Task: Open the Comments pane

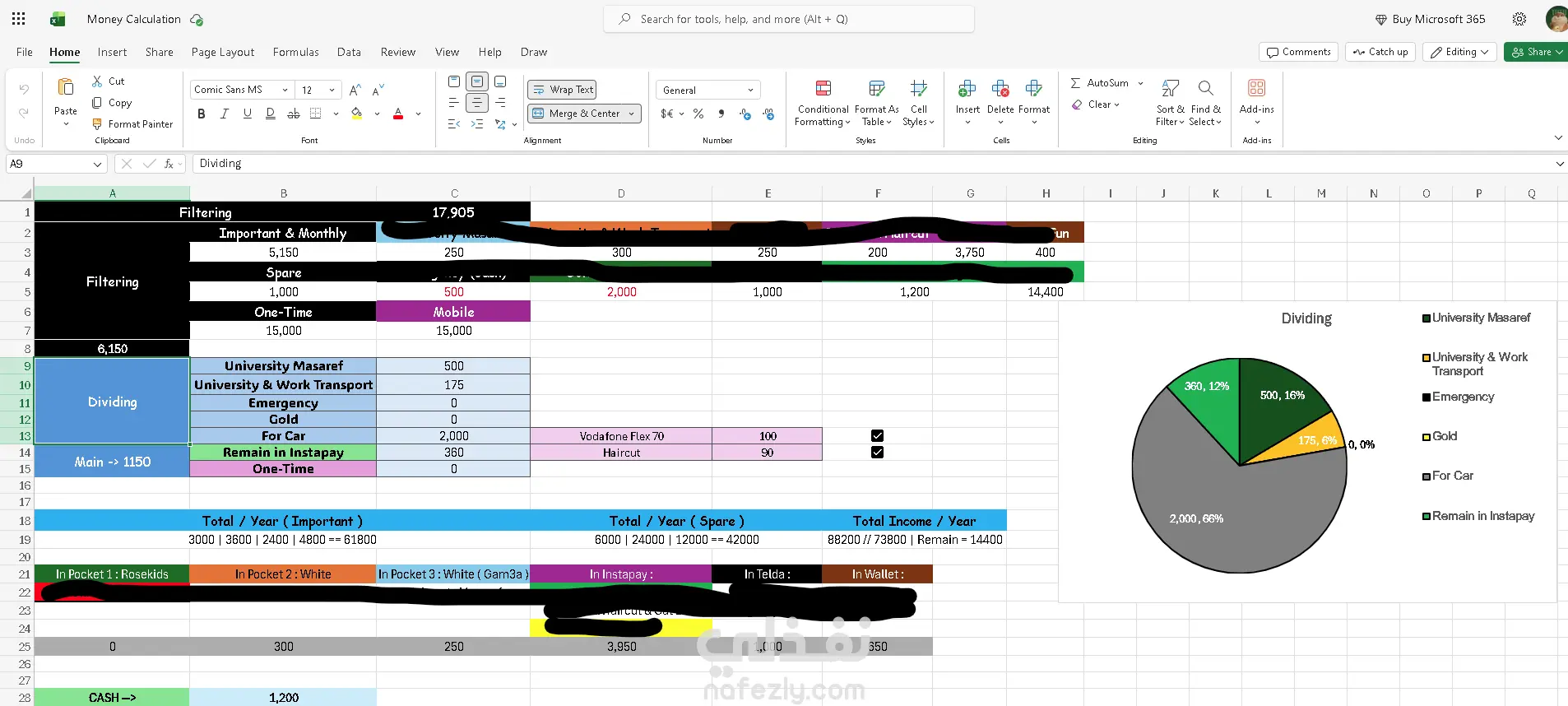Action: coord(1298,52)
